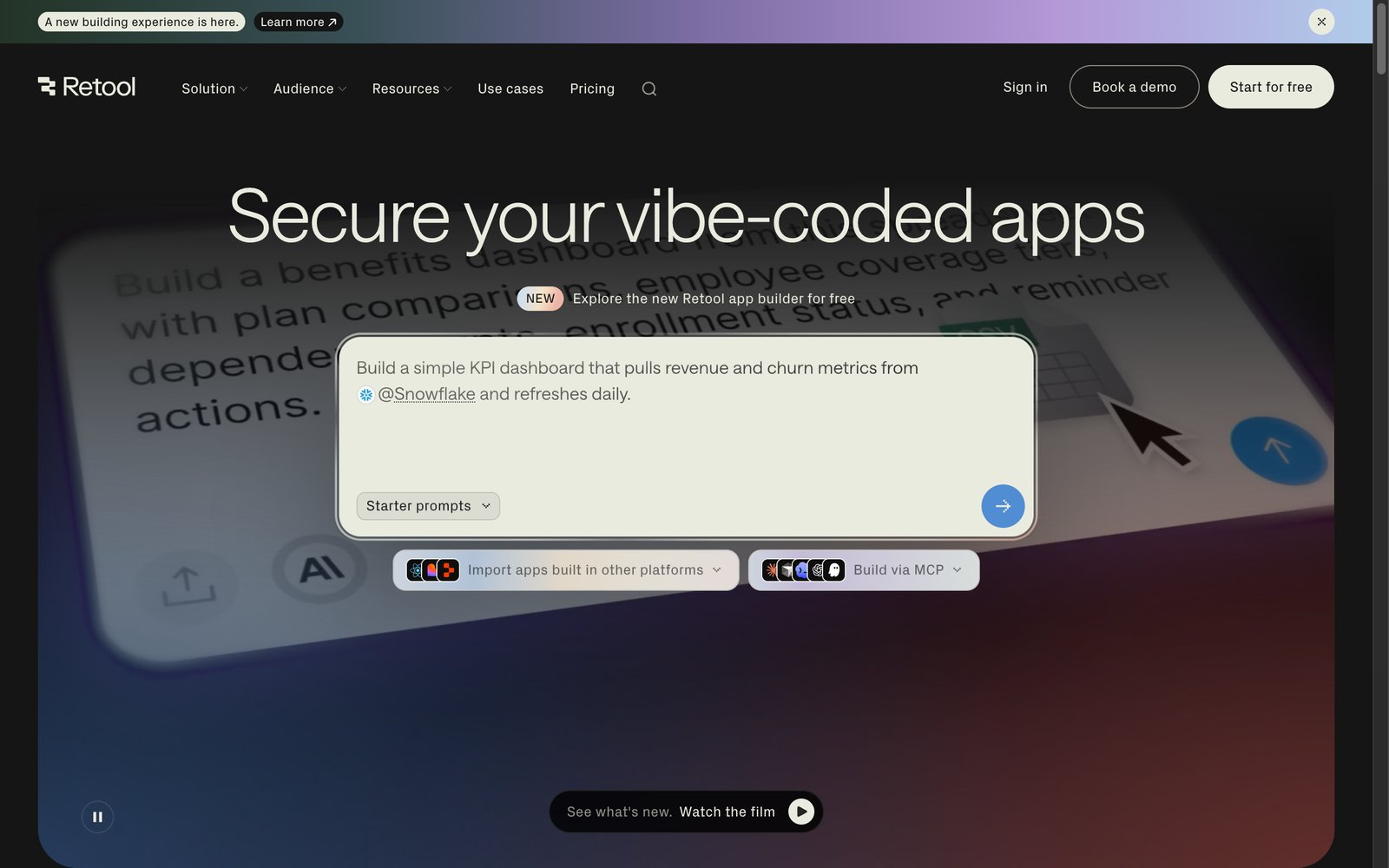1389x868 pixels.
Task: Open the Use cases page
Action: click(x=510, y=89)
